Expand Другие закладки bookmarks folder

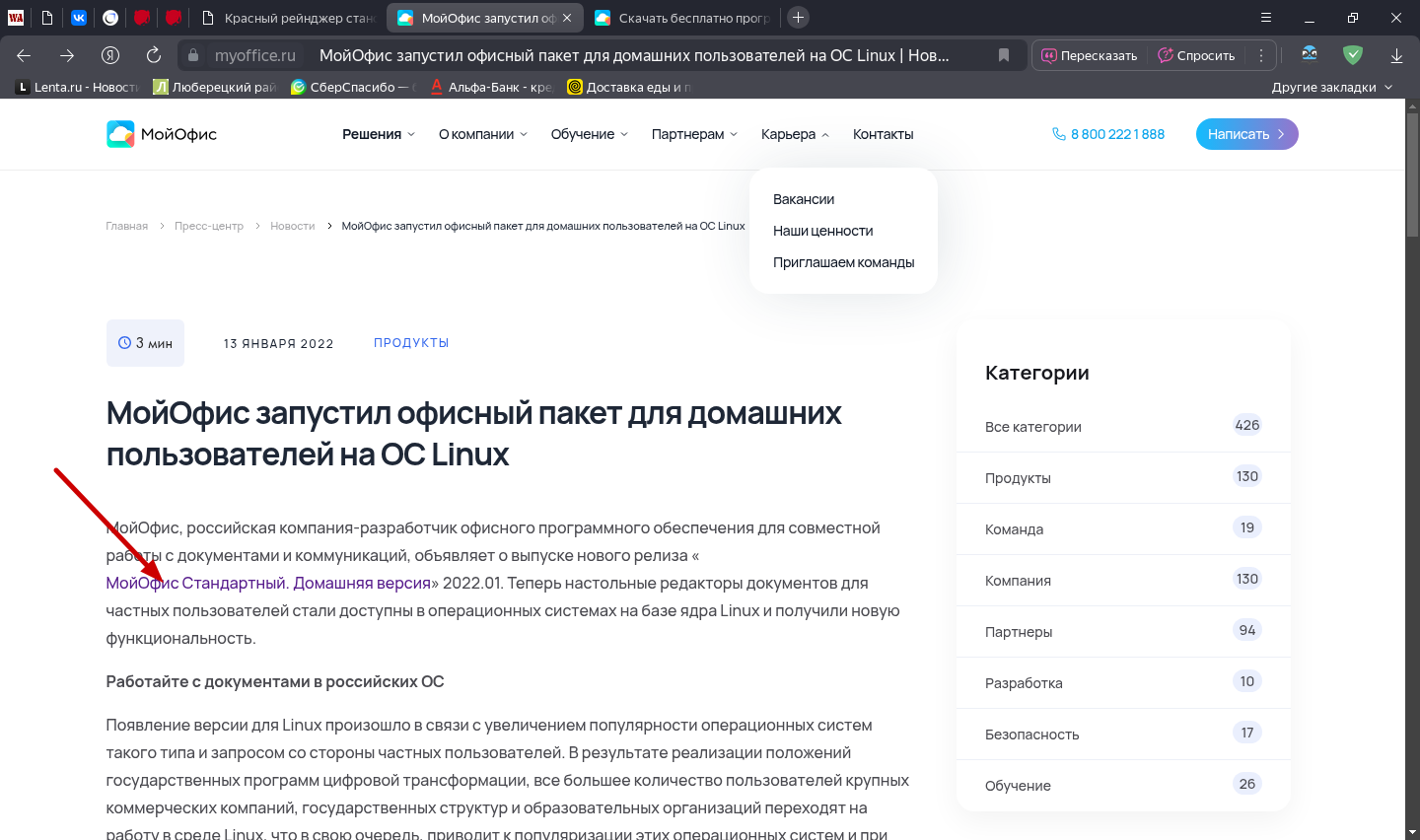point(1332,87)
